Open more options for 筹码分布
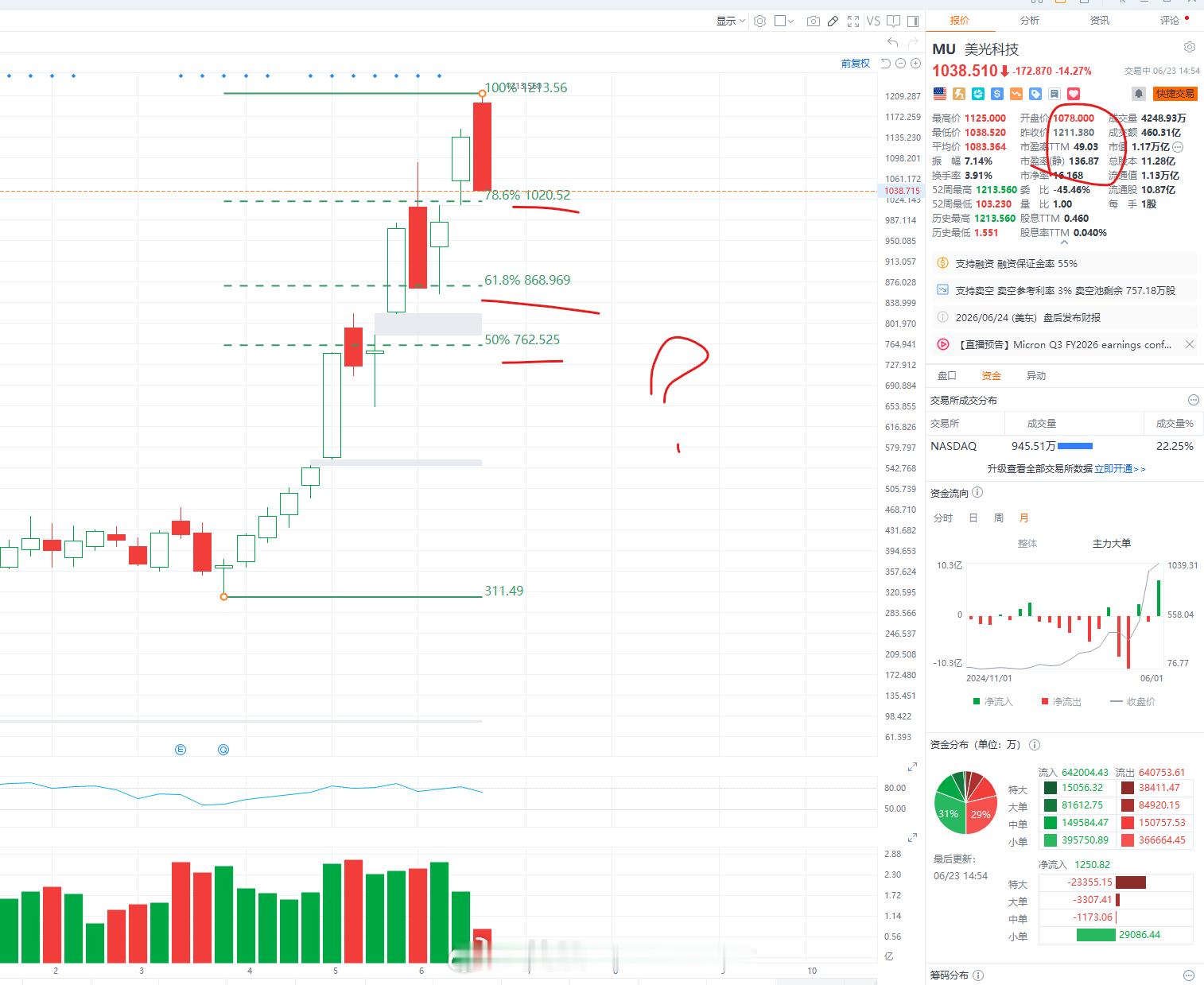Viewport: 1204px width, 985px height. (x=1190, y=975)
